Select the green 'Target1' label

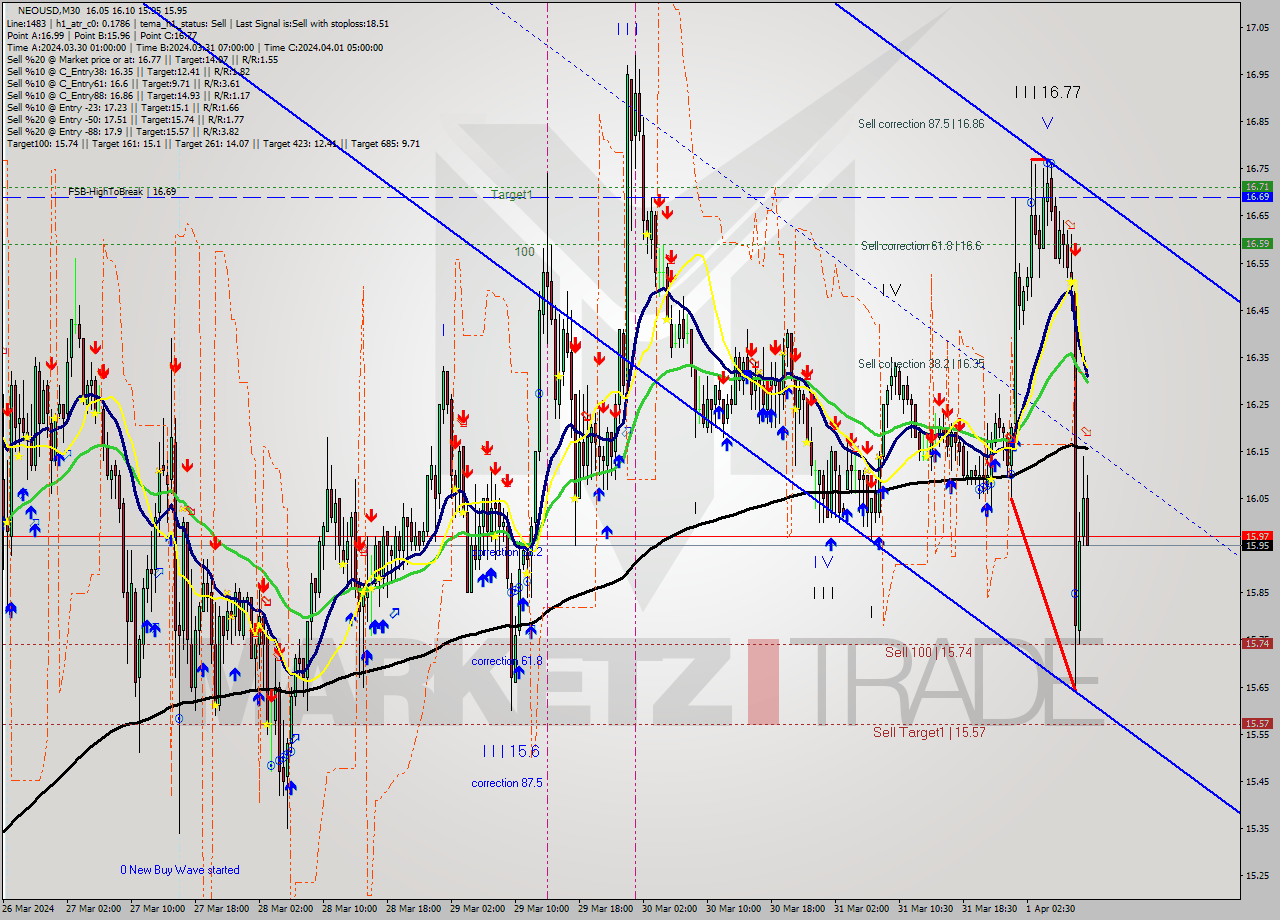click(511, 194)
